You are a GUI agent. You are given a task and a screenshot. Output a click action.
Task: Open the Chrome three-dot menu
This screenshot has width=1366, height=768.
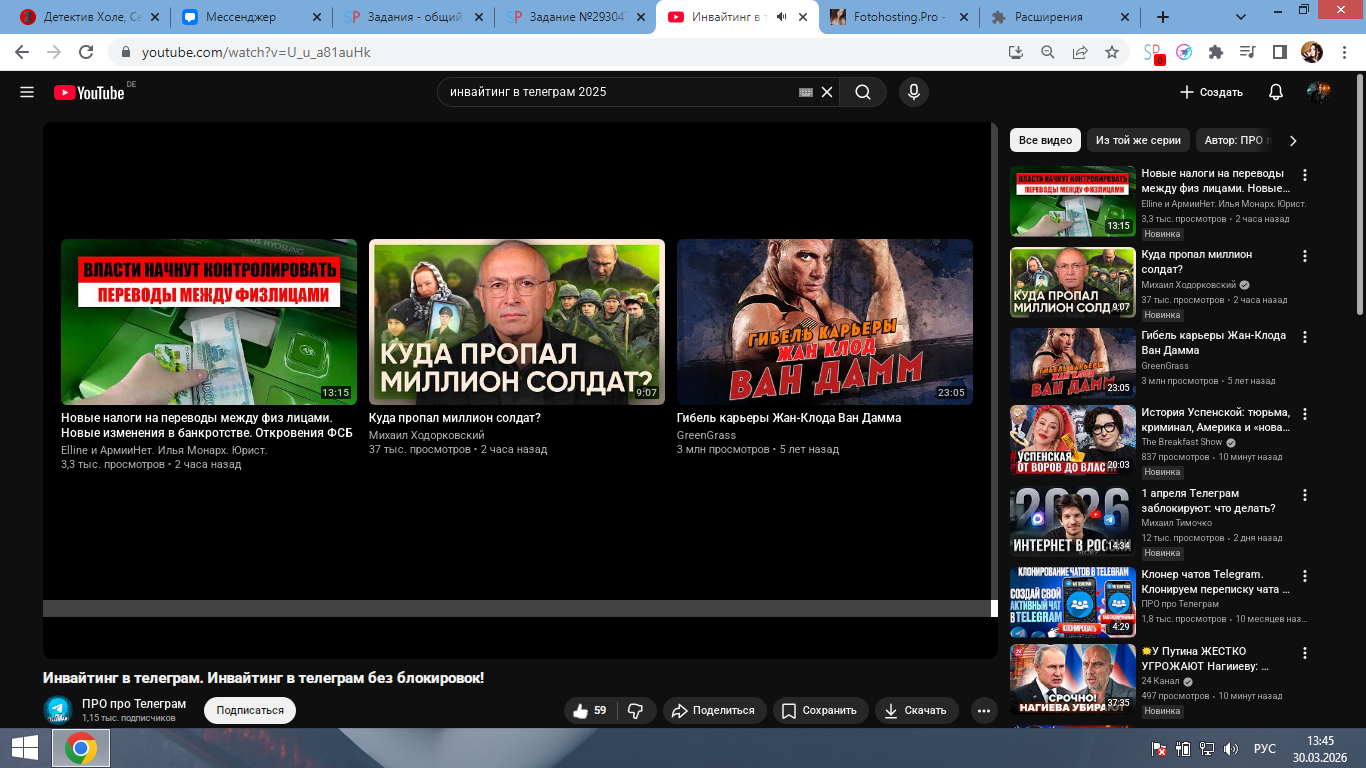1343,52
